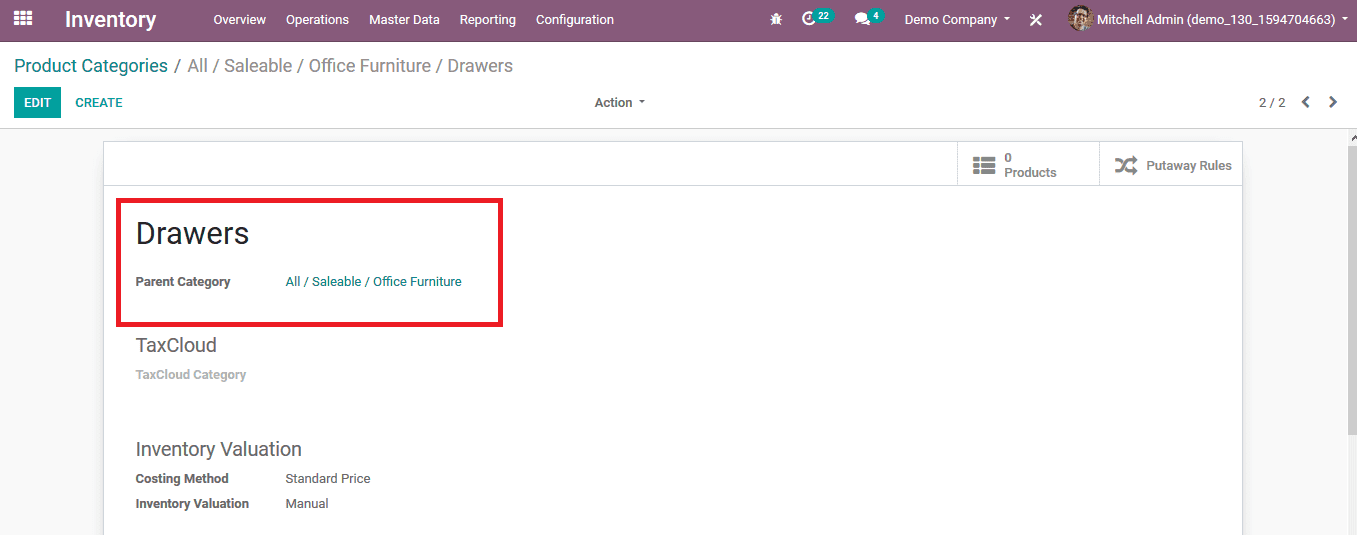The height and width of the screenshot is (535, 1357).
Task: Open the apps grid menu icon
Action: [x=22, y=19]
